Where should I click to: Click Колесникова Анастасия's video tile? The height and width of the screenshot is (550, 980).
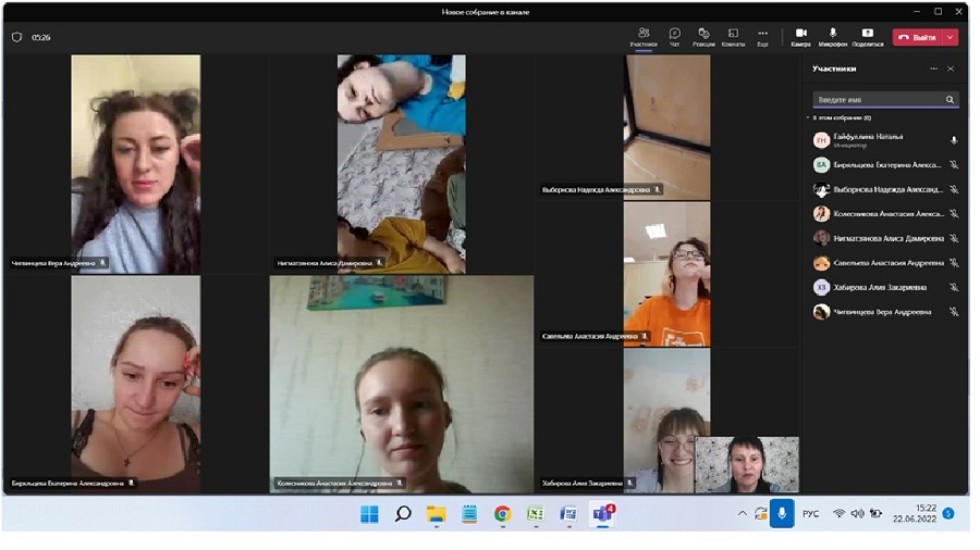tap(401, 385)
